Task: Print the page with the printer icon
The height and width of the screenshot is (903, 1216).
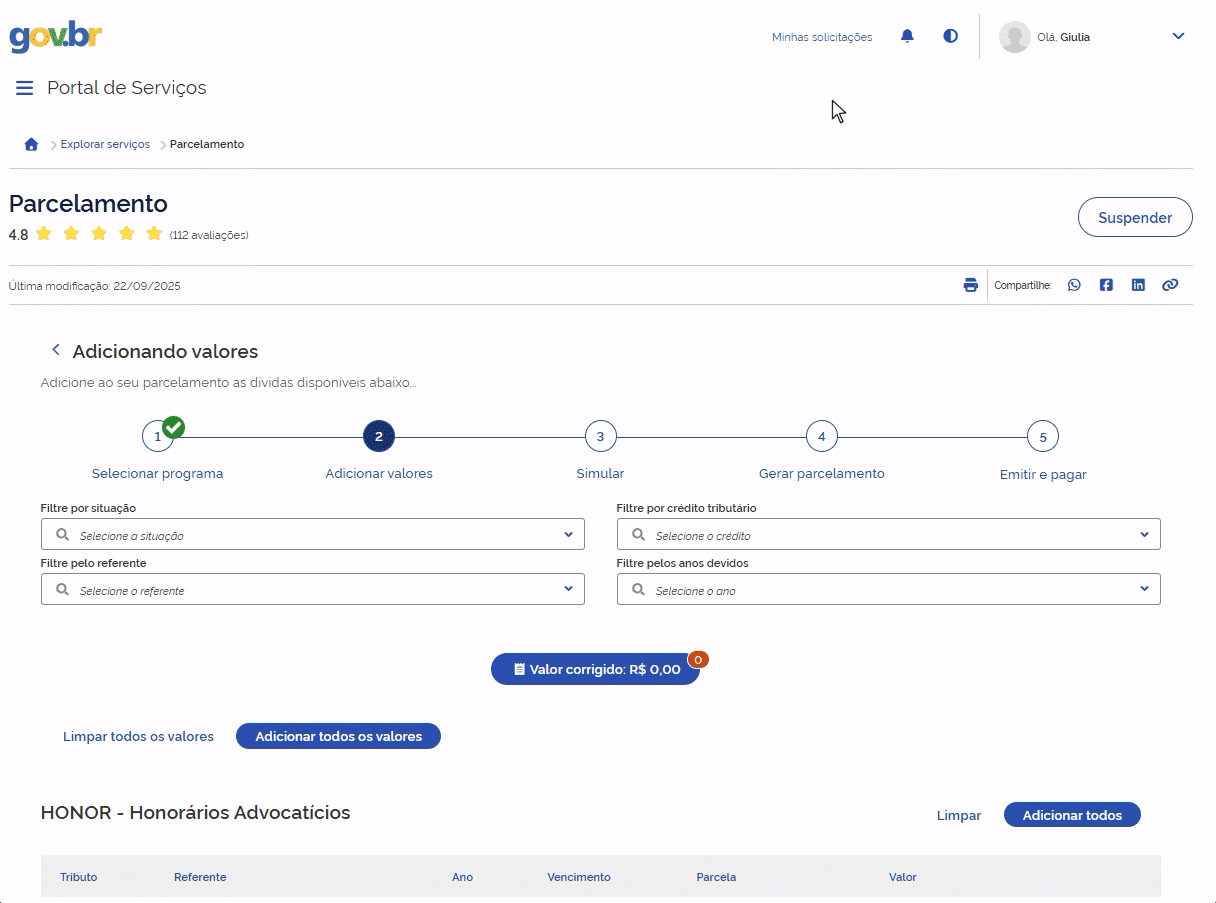Action: click(x=970, y=285)
